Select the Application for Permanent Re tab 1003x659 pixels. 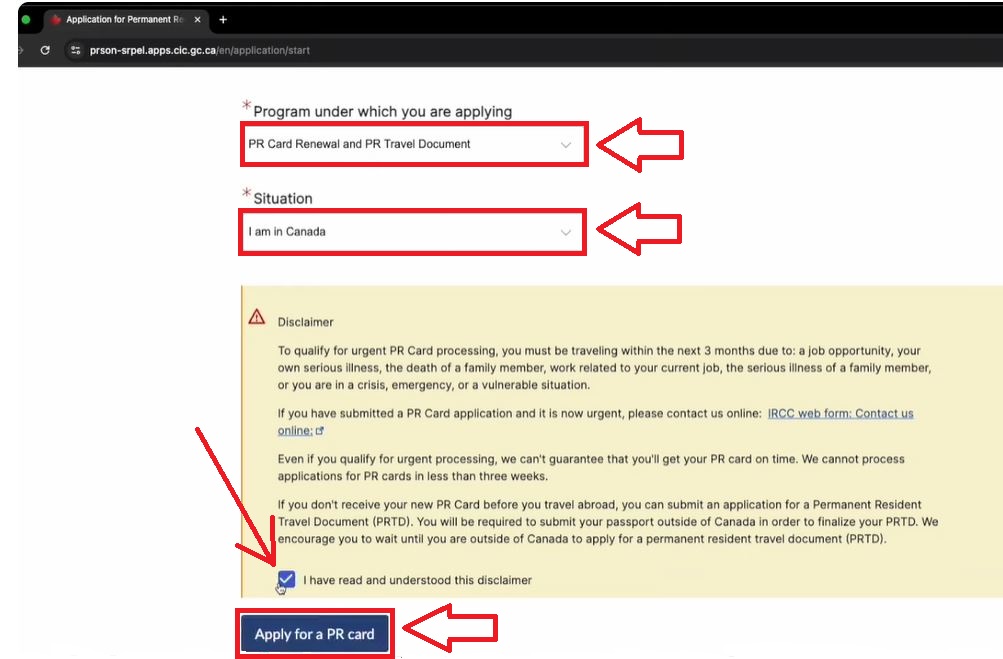(125, 20)
